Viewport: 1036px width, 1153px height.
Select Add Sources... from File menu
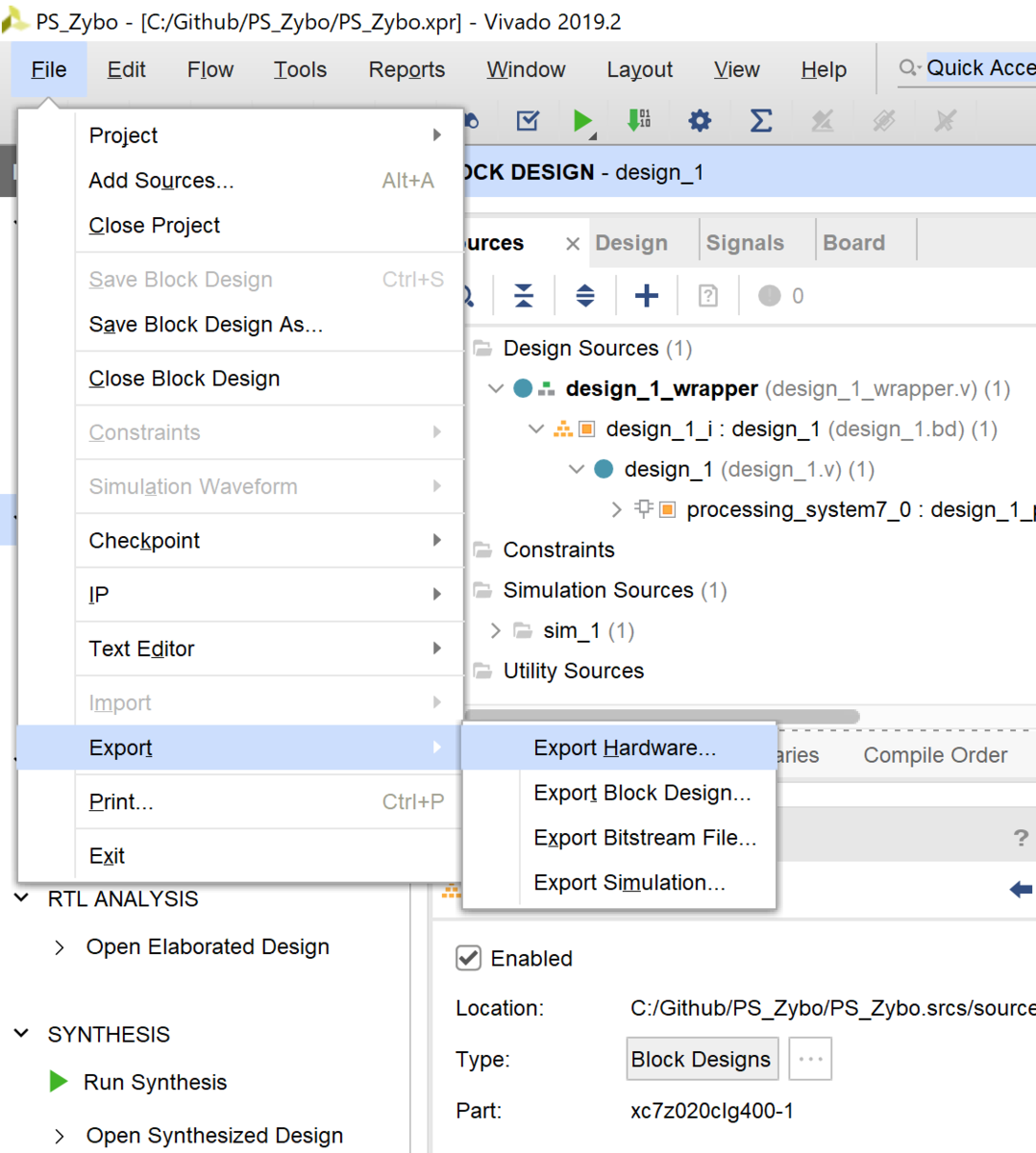240,181
